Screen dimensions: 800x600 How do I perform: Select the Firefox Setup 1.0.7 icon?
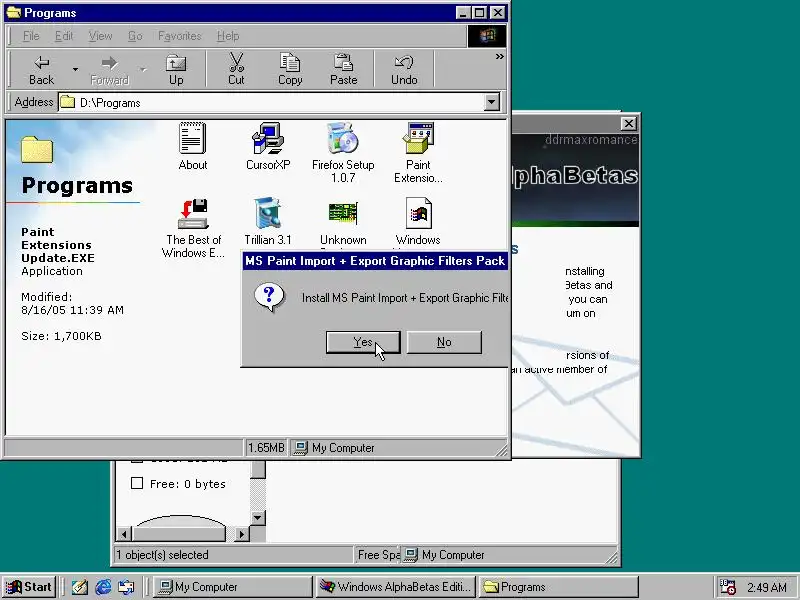click(342, 138)
